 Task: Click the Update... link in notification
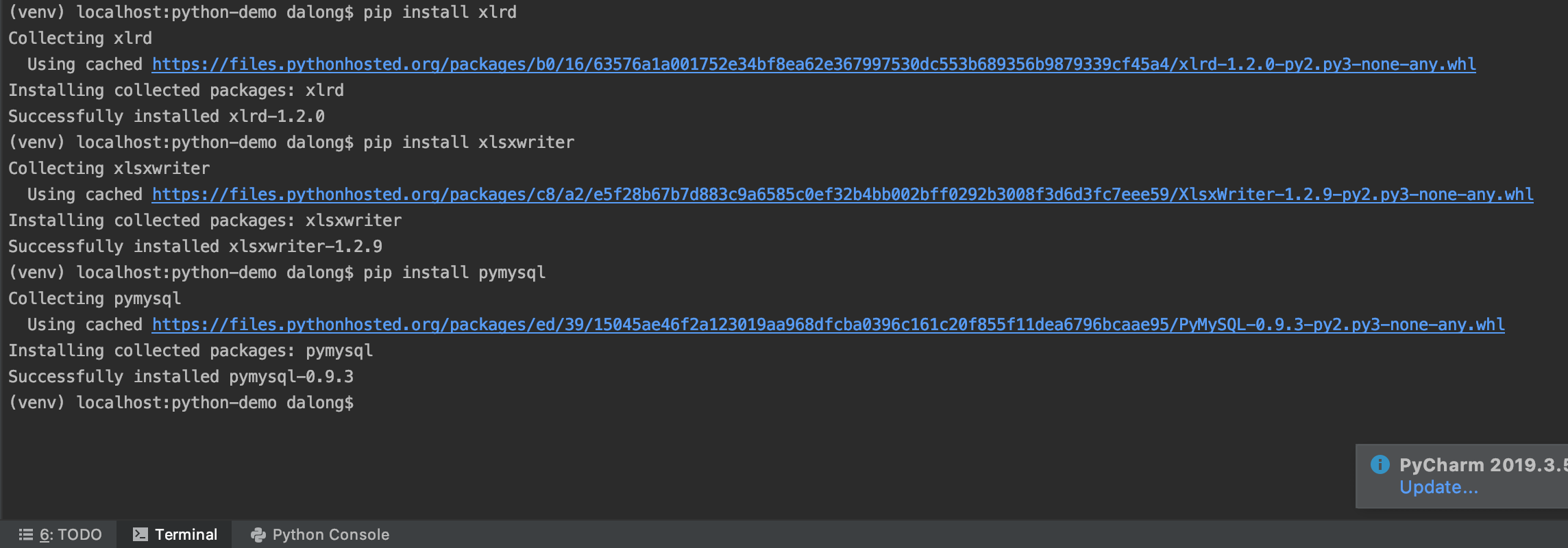point(1438,487)
